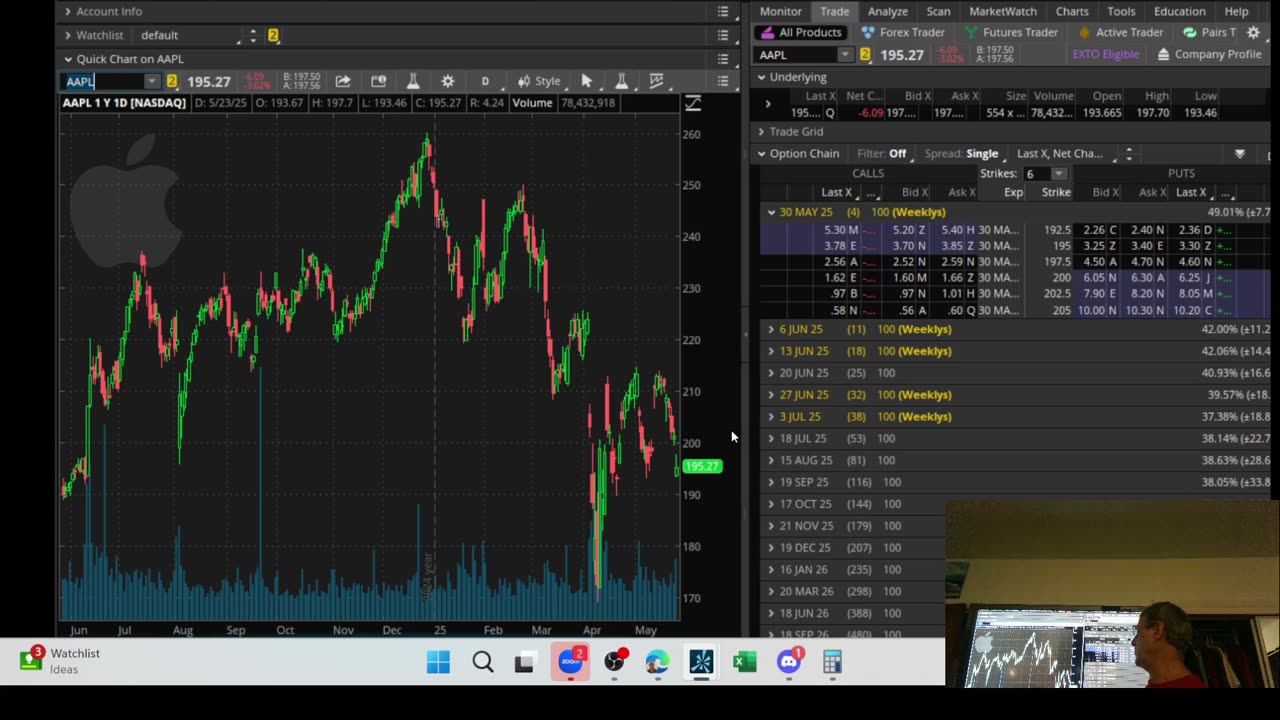Open the Education tab
This screenshot has height=720, width=1280.
1179,11
